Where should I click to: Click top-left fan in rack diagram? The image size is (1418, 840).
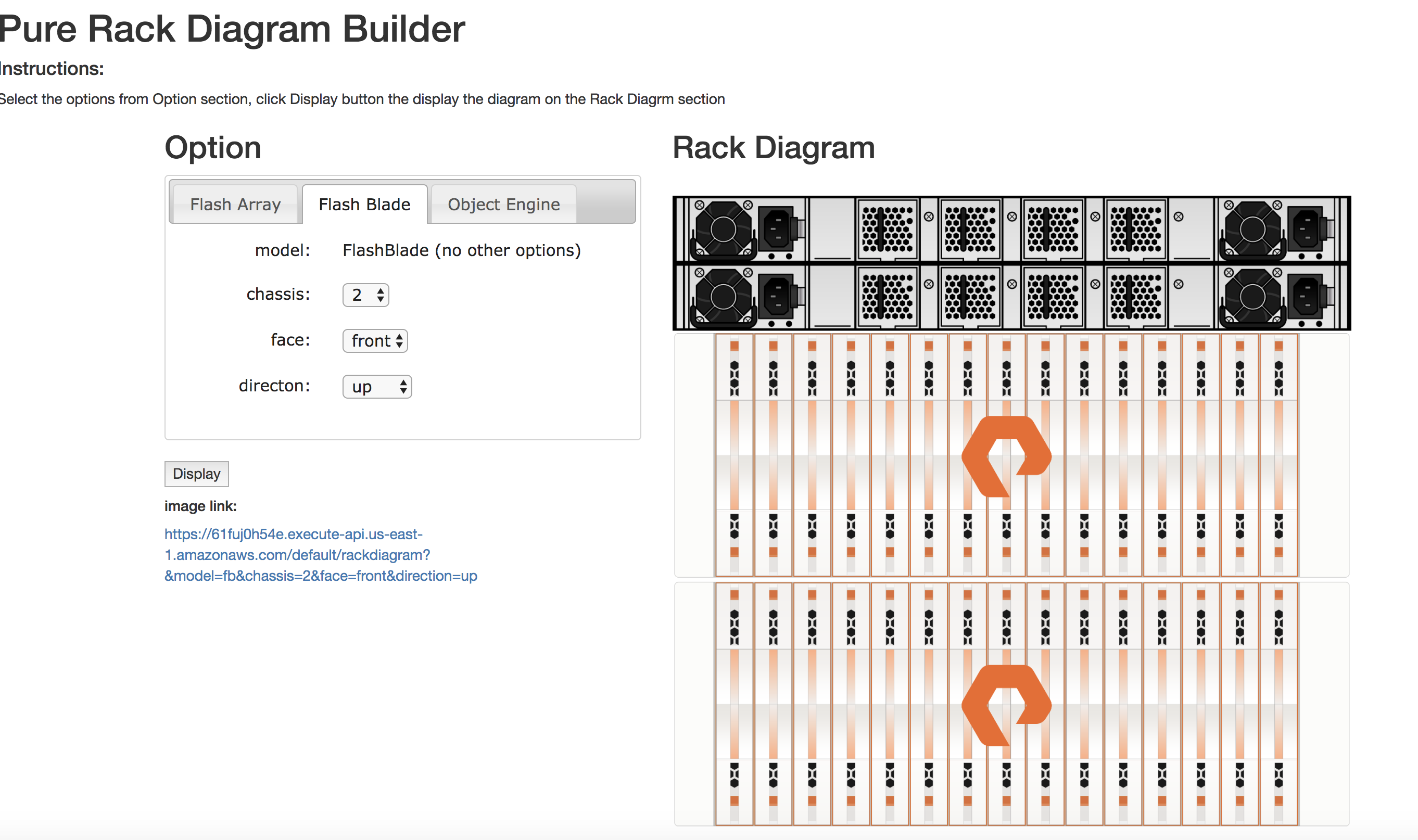[723, 229]
